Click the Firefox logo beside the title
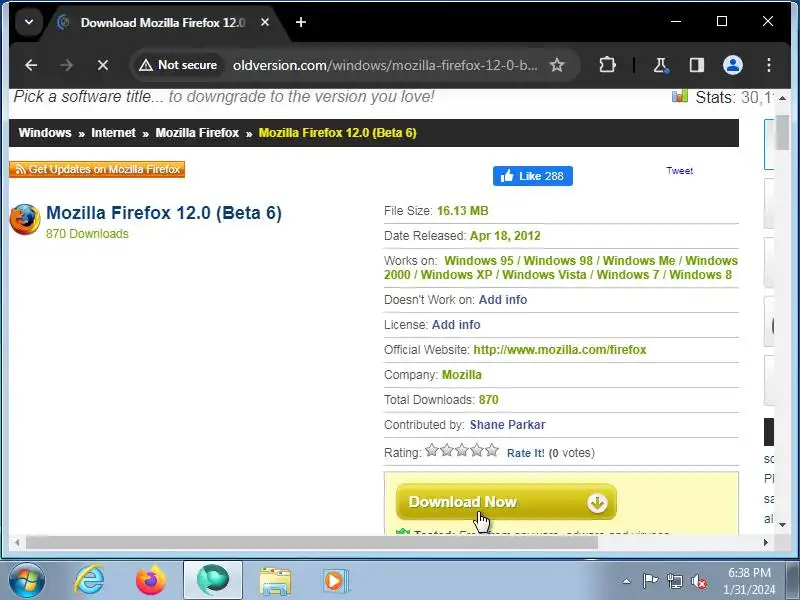 (x=24, y=219)
